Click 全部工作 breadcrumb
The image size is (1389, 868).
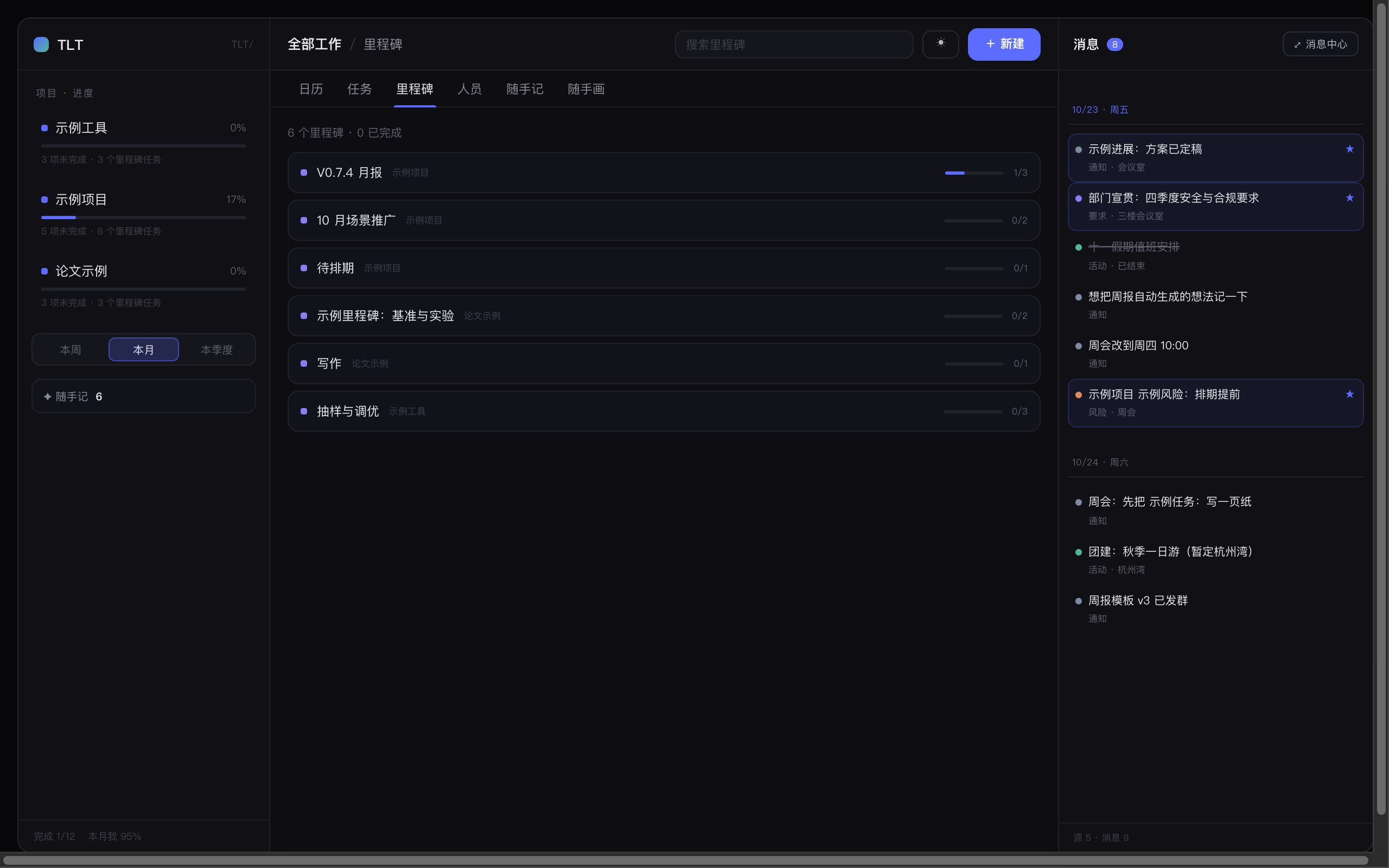pyautogui.click(x=314, y=44)
